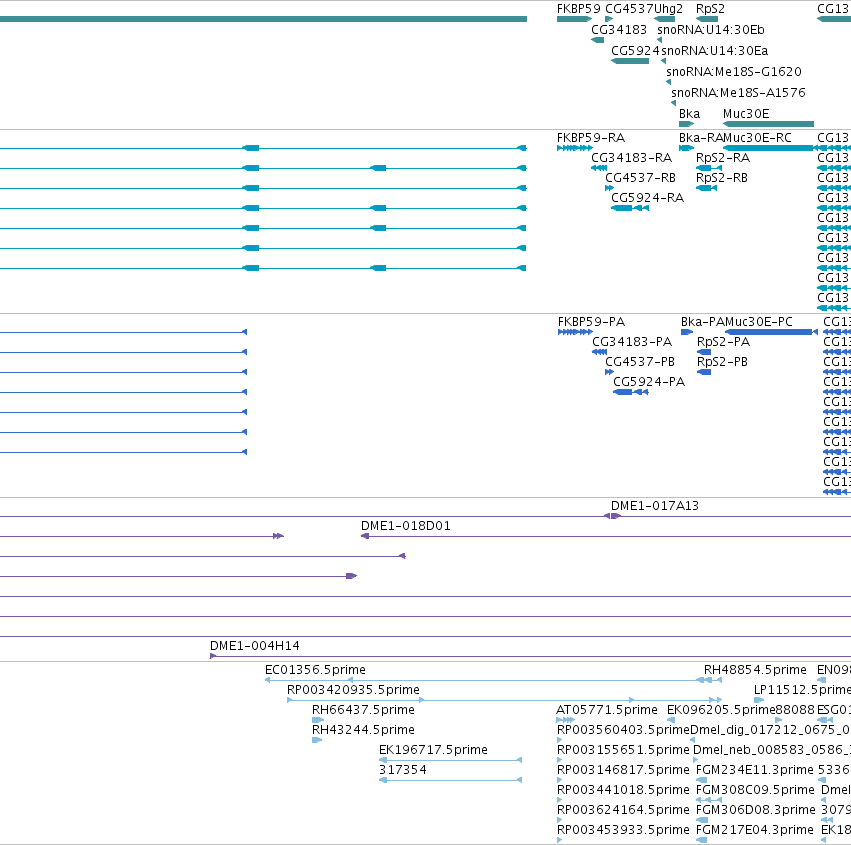
Task: Select the Uhg2 gene label
Action: (668, 9)
